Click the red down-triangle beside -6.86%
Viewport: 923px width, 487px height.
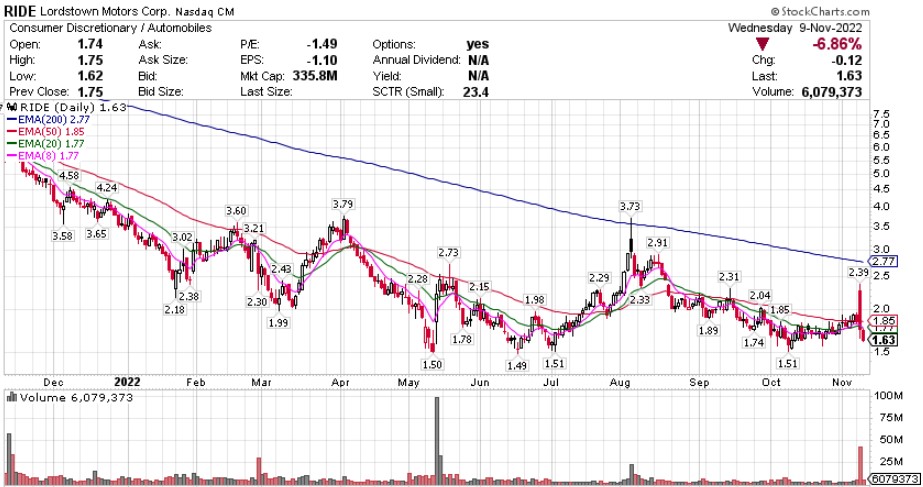pyautogui.click(x=762, y=44)
